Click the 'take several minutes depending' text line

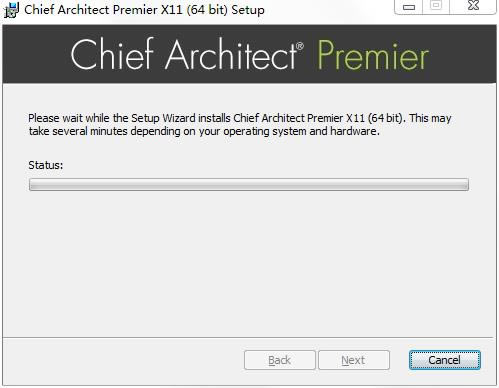[204, 131]
